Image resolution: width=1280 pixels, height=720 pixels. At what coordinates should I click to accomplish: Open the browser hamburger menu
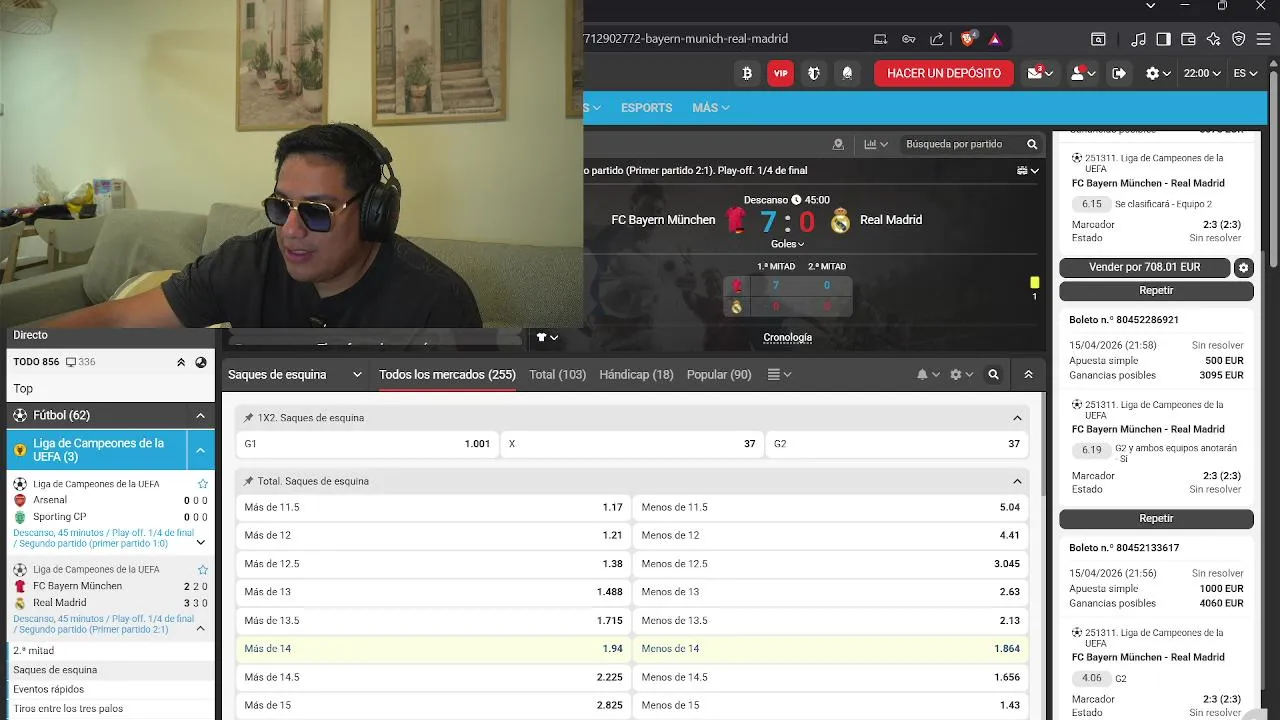1263,39
